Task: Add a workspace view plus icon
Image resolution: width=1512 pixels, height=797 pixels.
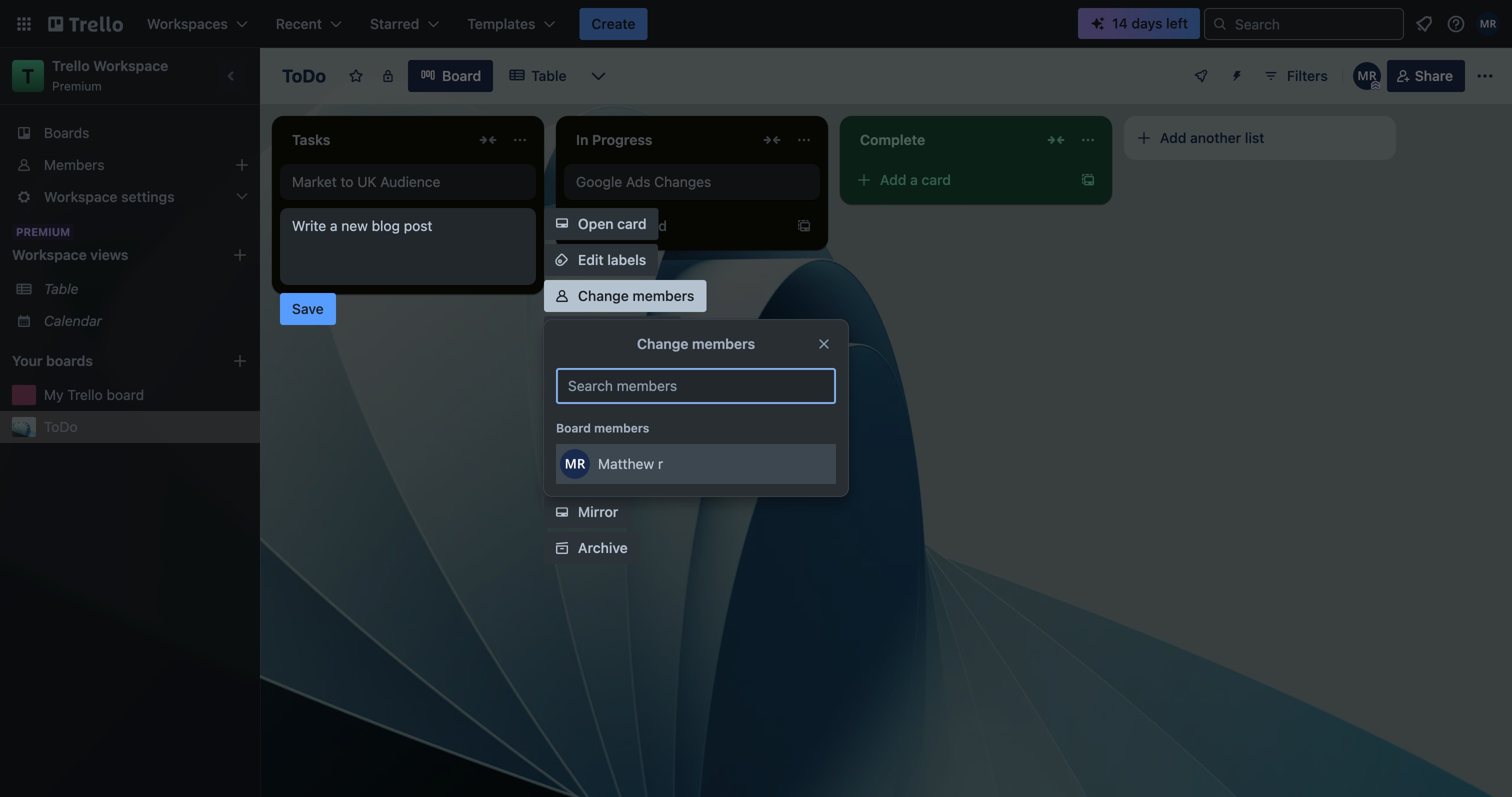Action: [239, 254]
